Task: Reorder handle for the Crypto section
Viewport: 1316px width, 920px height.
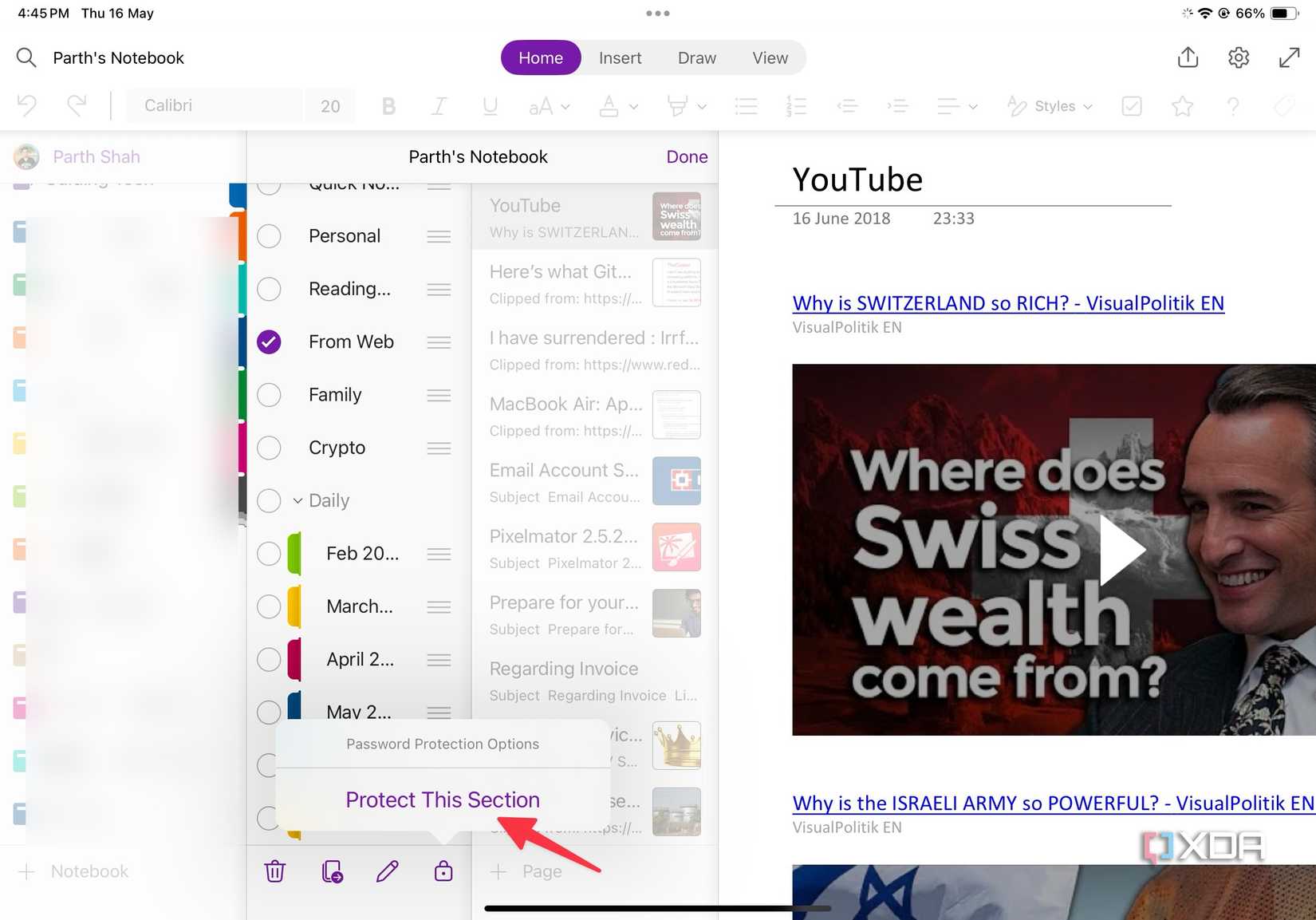Action: (439, 448)
